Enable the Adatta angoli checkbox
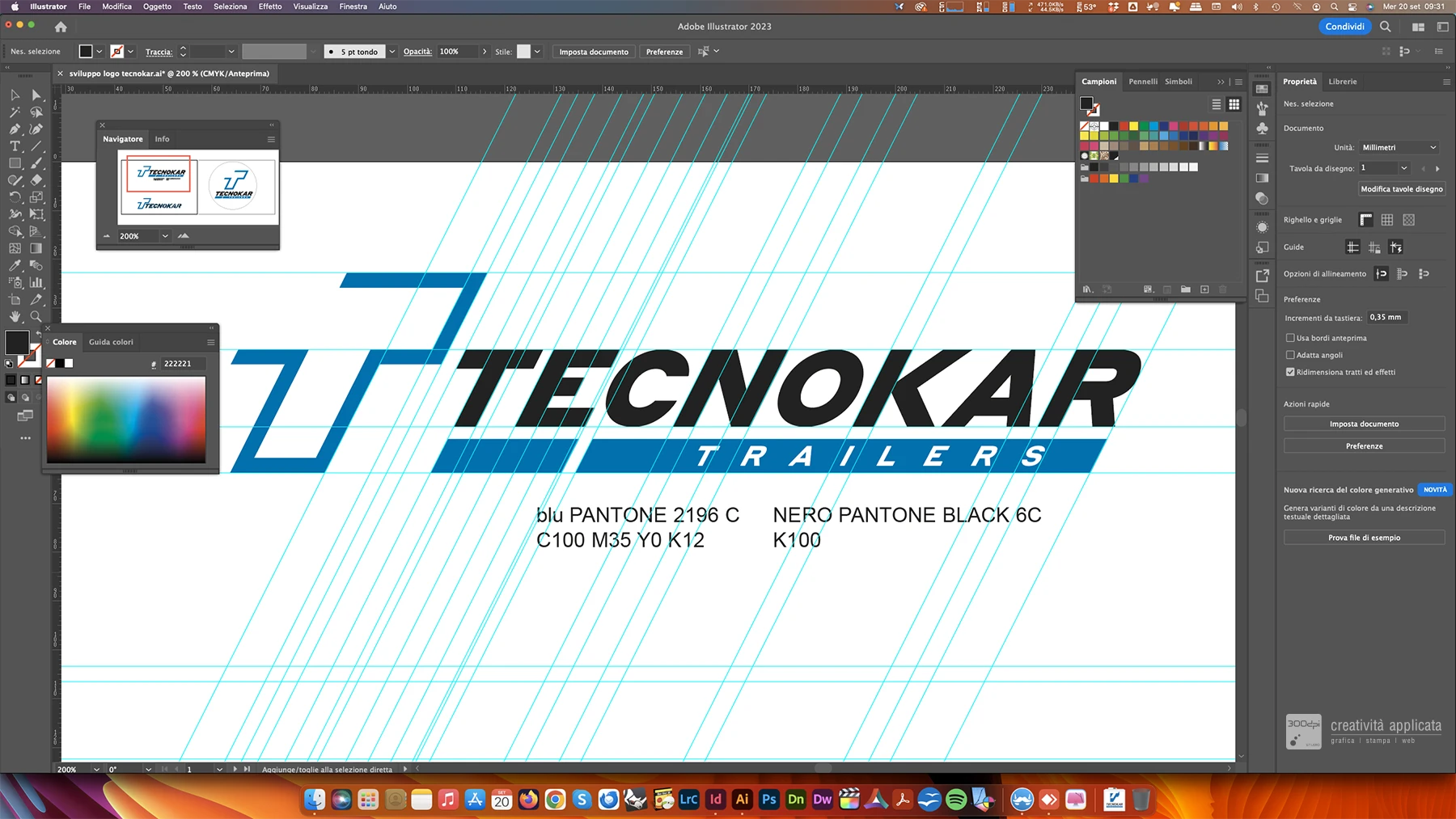1456x819 pixels. click(x=1290, y=355)
